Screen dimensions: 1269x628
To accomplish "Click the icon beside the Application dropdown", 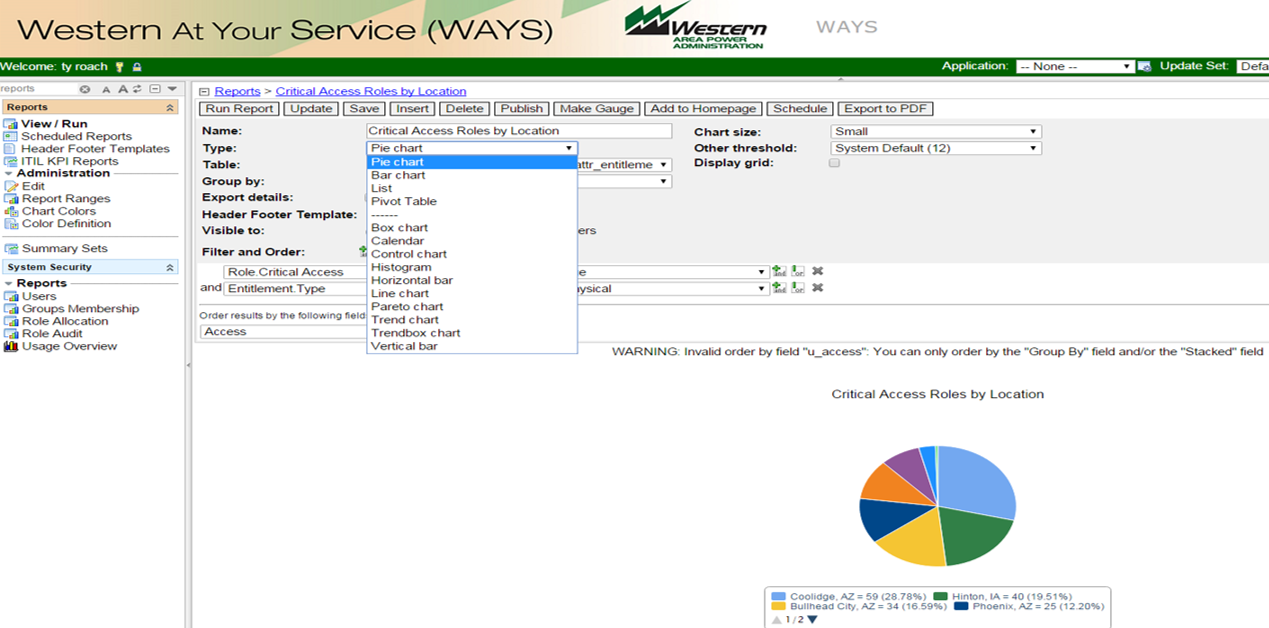I will click(x=1145, y=67).
